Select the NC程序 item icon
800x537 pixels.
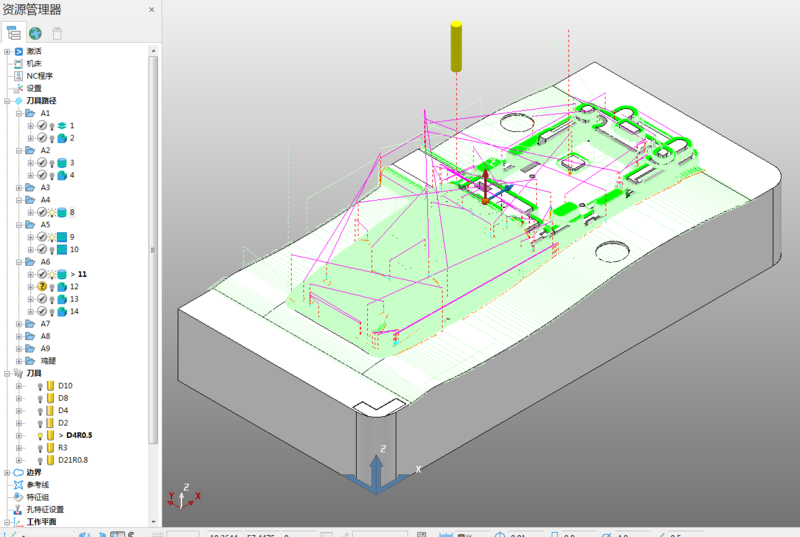(18, 75)
